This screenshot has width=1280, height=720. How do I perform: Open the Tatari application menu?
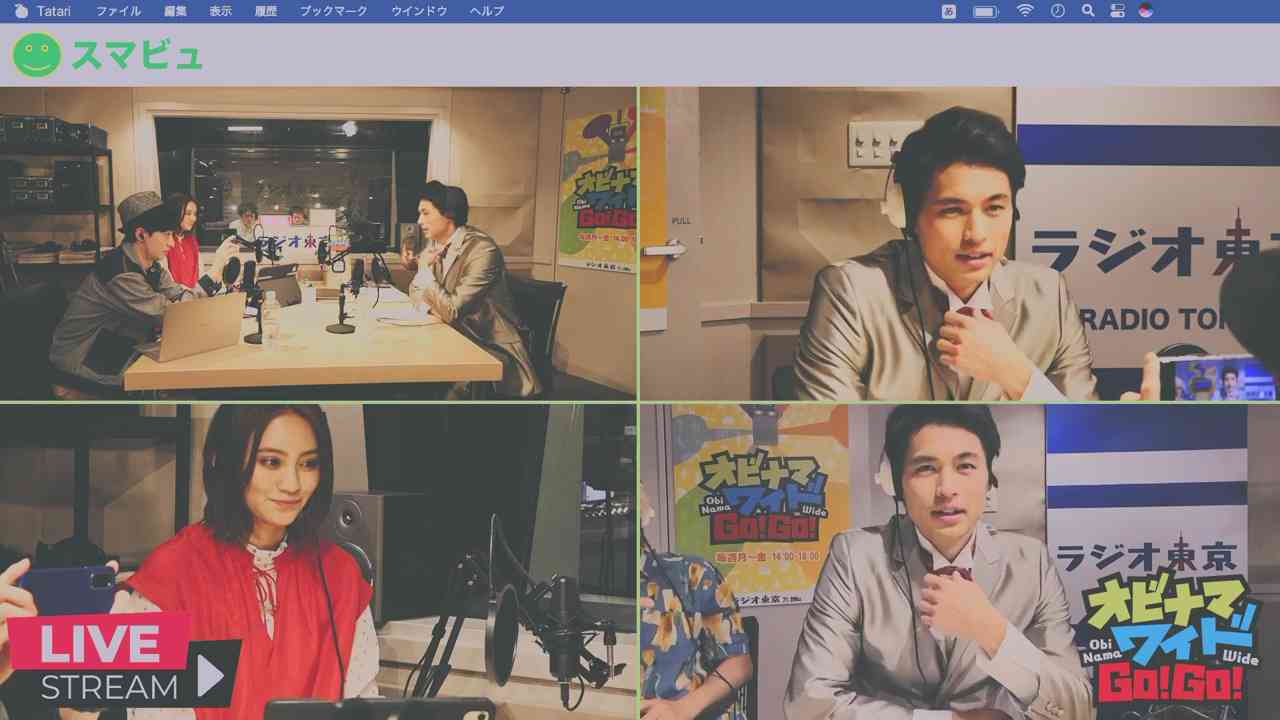(53, 11)
